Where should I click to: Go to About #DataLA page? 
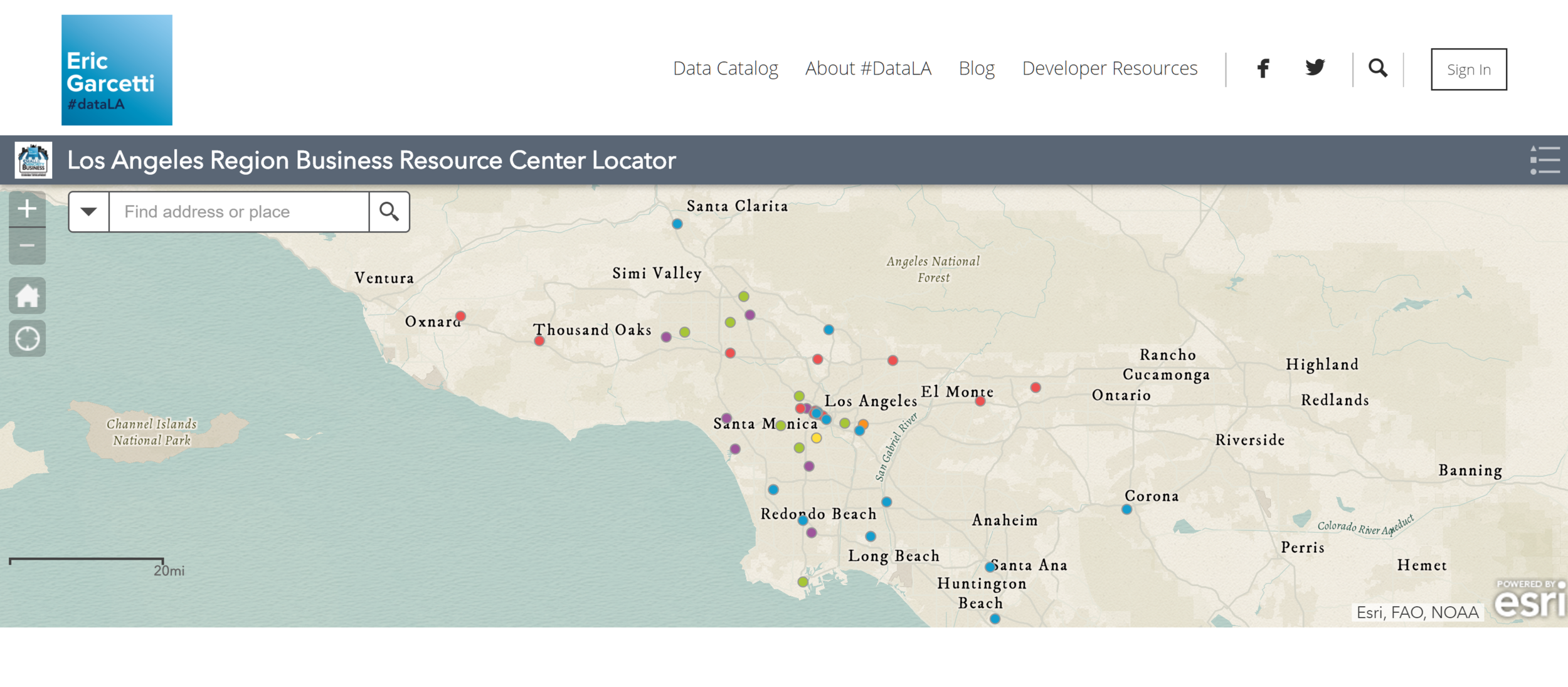click(x=868, y=68)
